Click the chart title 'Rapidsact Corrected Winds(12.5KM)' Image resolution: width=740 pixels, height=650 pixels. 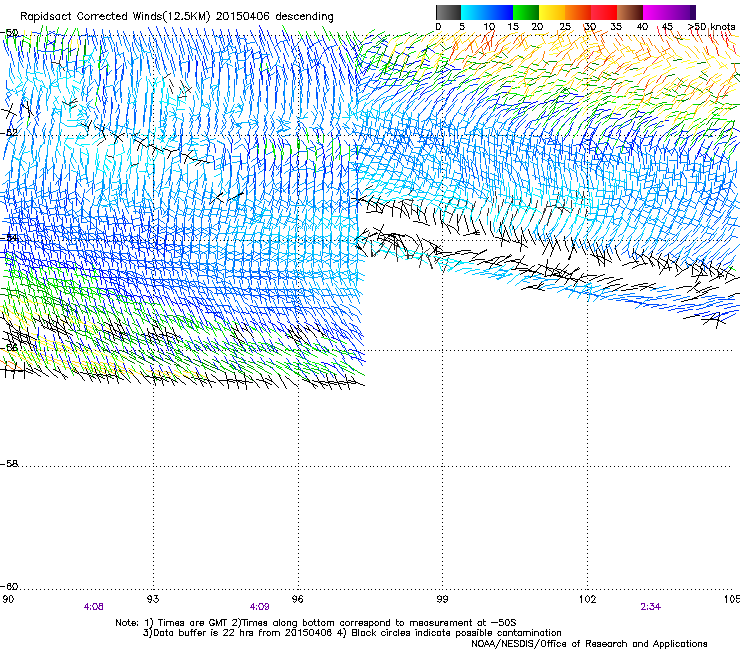click(x=115, y=16)
